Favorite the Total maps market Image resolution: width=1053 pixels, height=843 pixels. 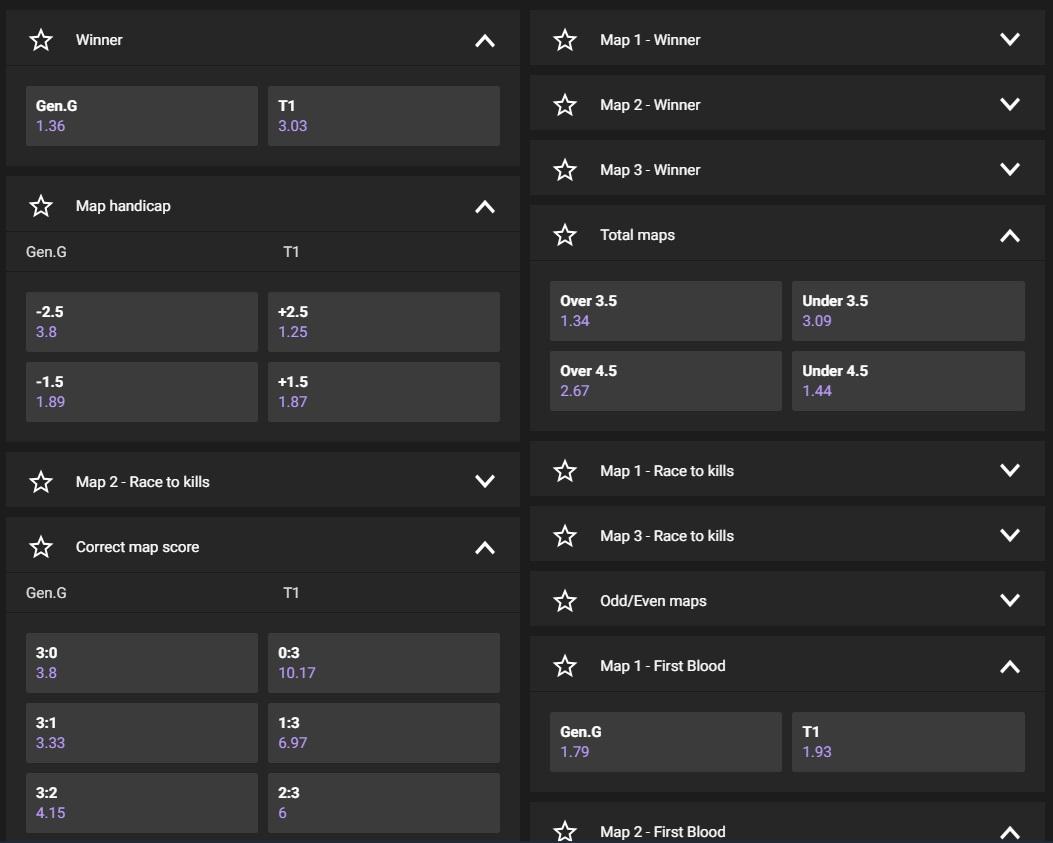[565, 235]
